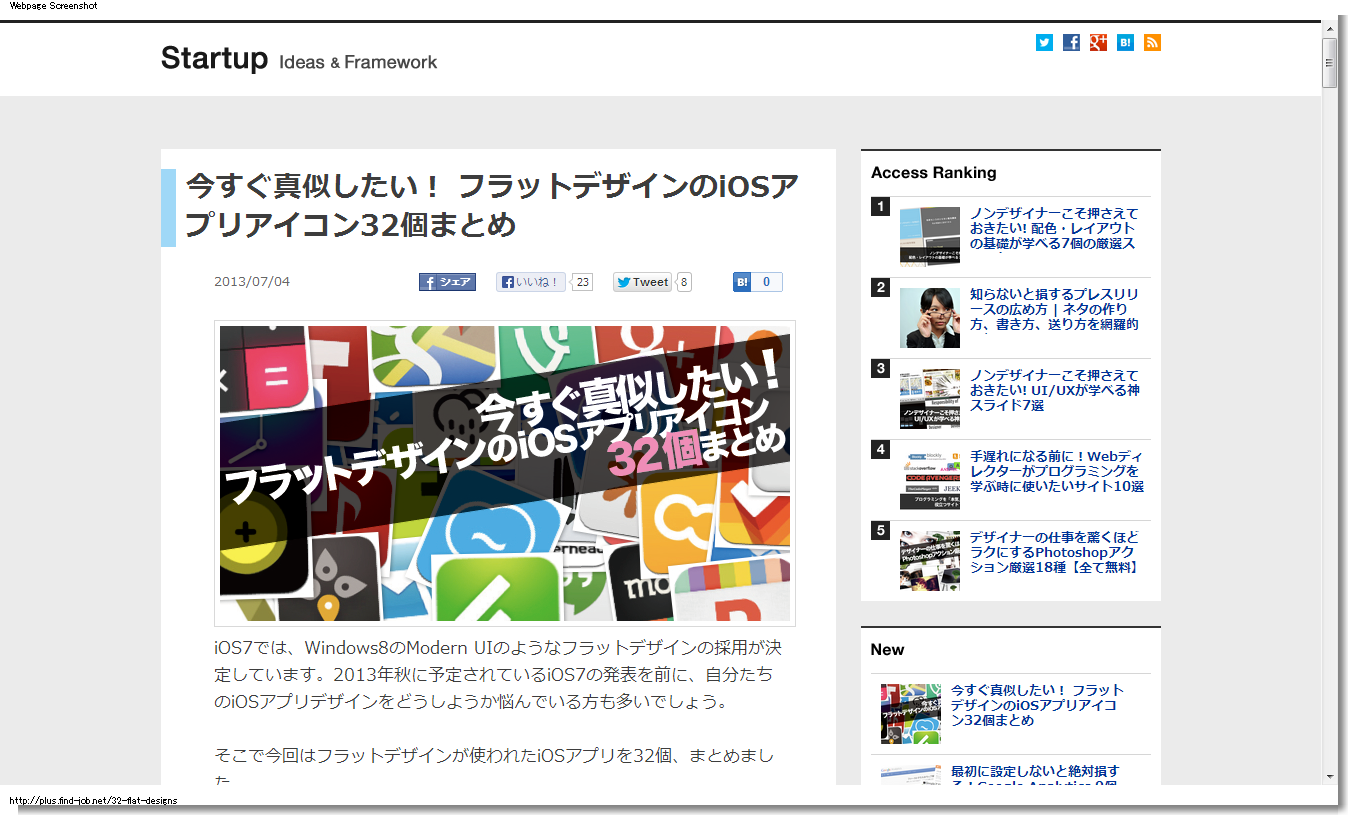Click the Access Ranking heading

pyautogui.click(x=933, y=173)
